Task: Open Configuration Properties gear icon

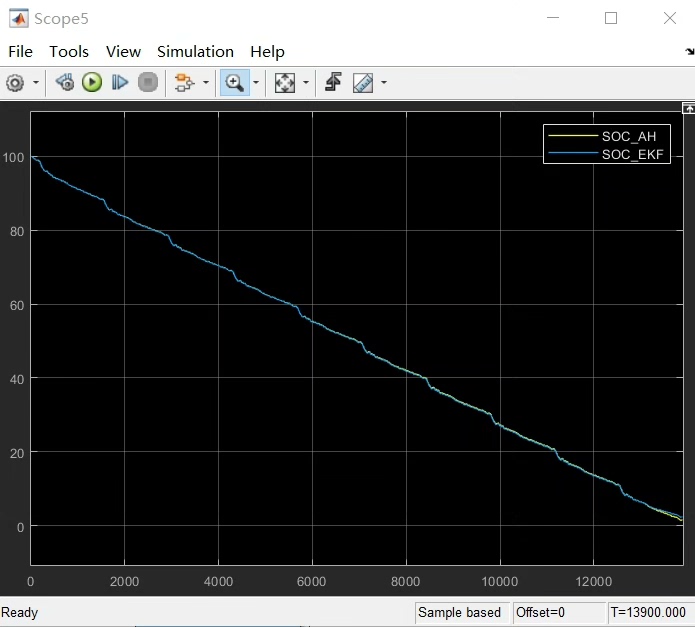Action: [x=15, y=83]
